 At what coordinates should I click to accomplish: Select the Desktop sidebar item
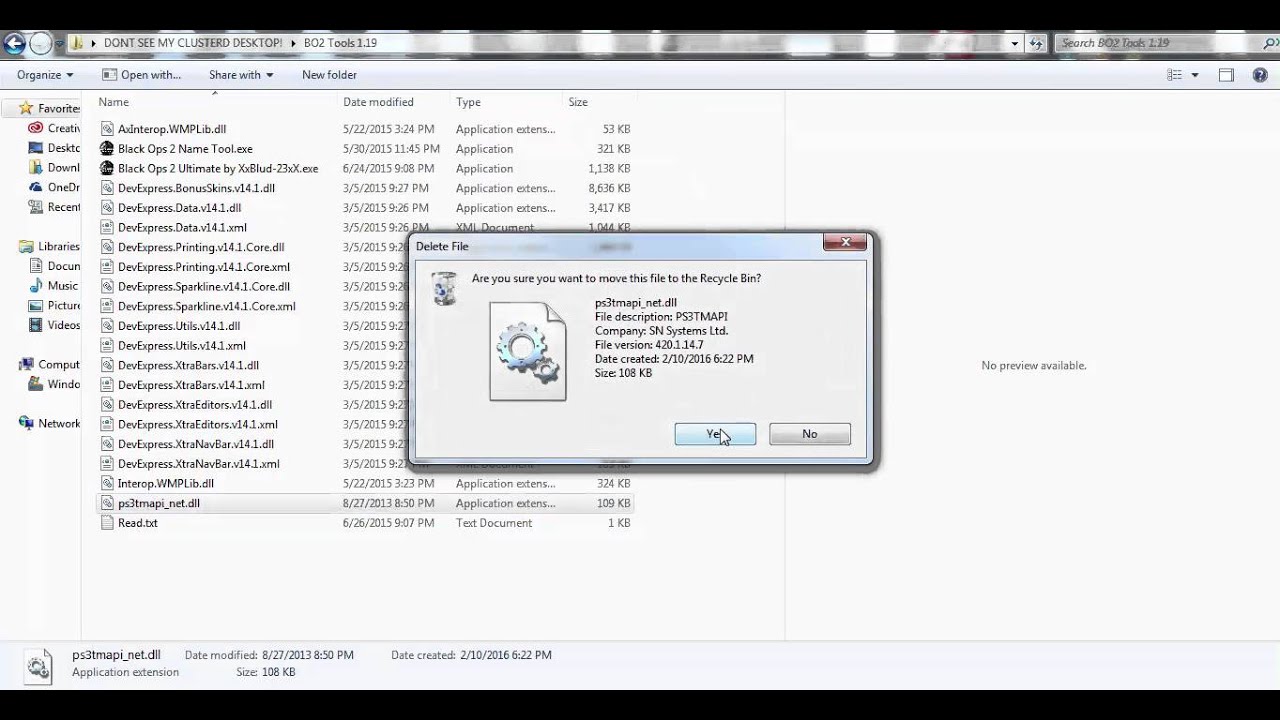pyautogui.click(x=56, y=148)
